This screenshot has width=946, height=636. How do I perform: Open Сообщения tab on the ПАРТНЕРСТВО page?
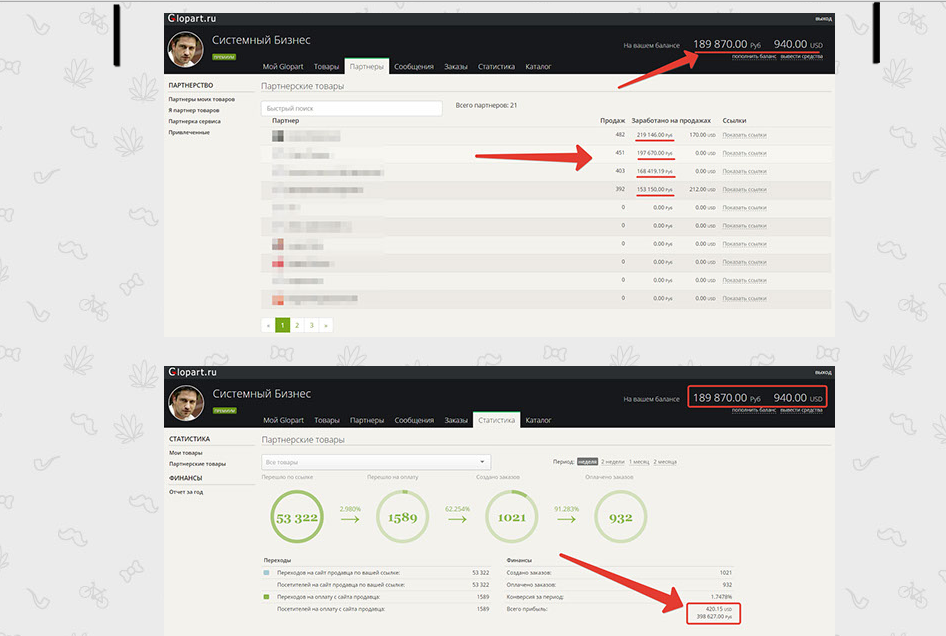coord(414,66)
